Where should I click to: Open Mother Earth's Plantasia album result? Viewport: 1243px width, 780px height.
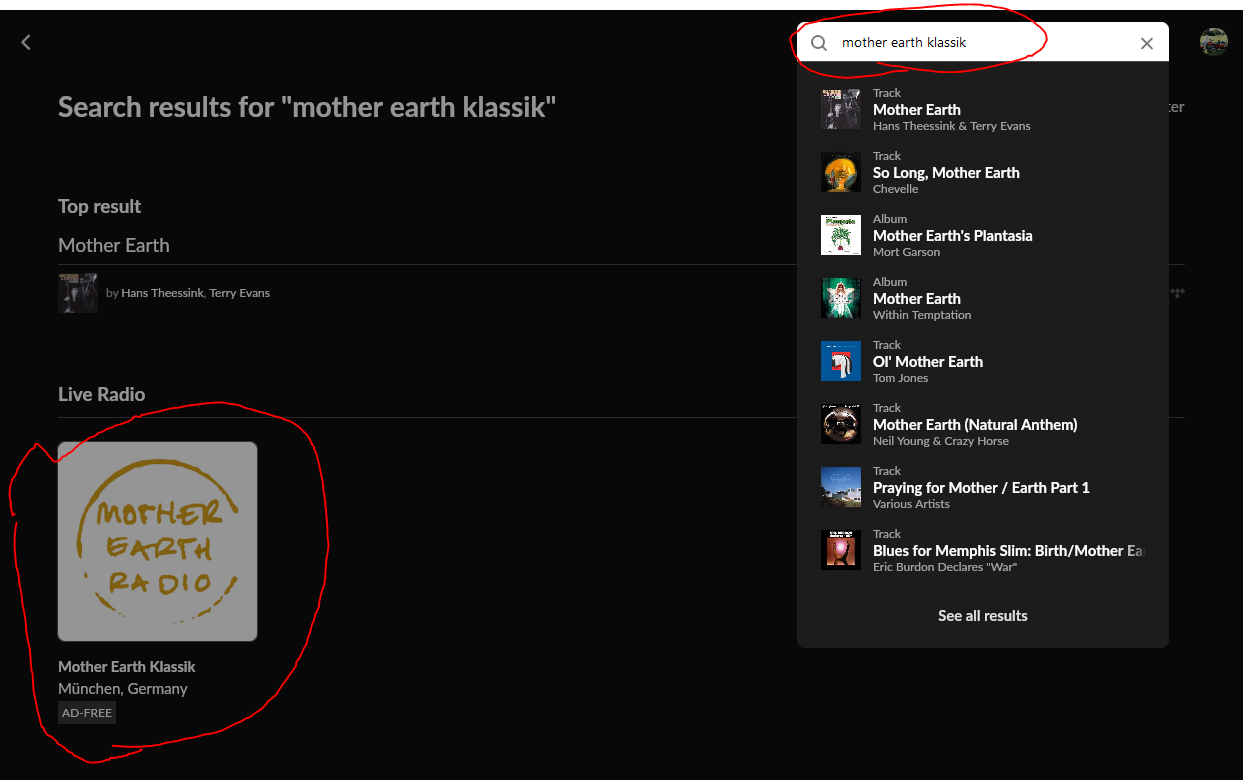952,236
